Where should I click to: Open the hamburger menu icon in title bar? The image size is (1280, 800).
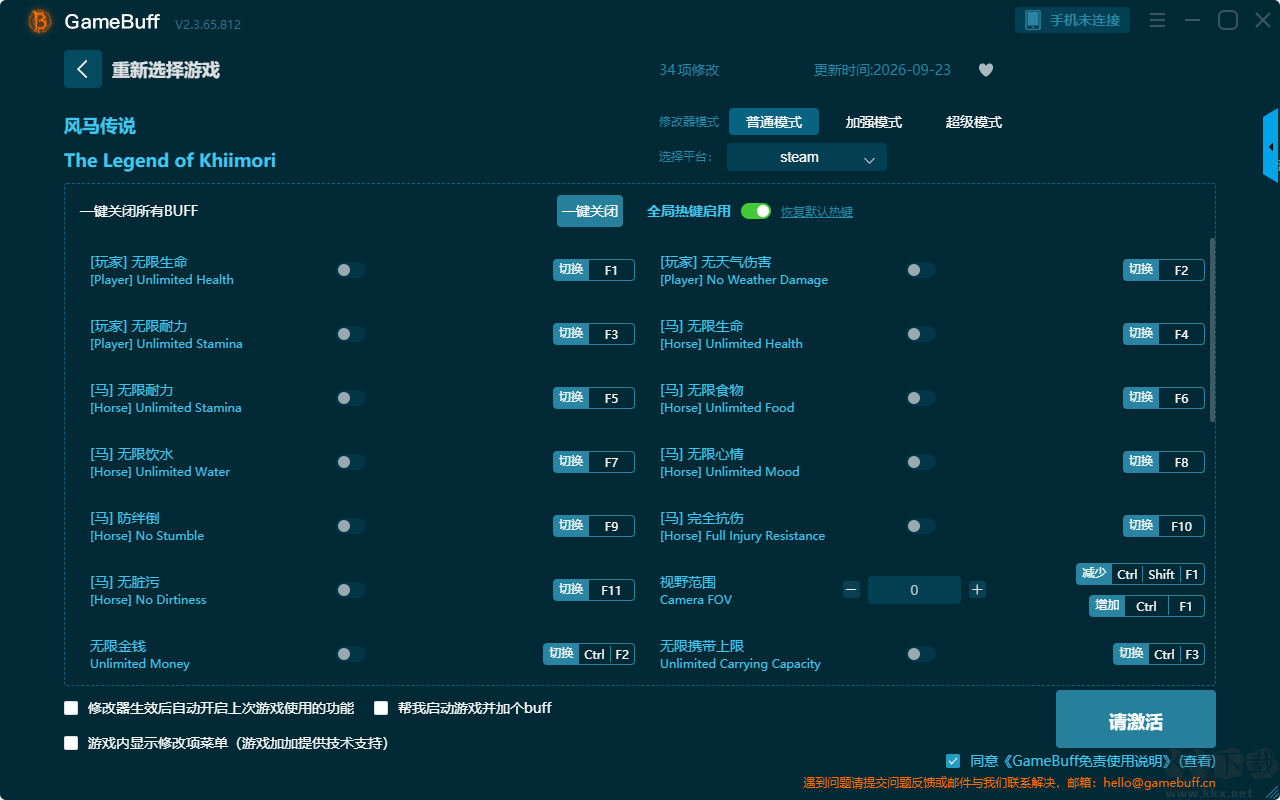[1157, 20]
